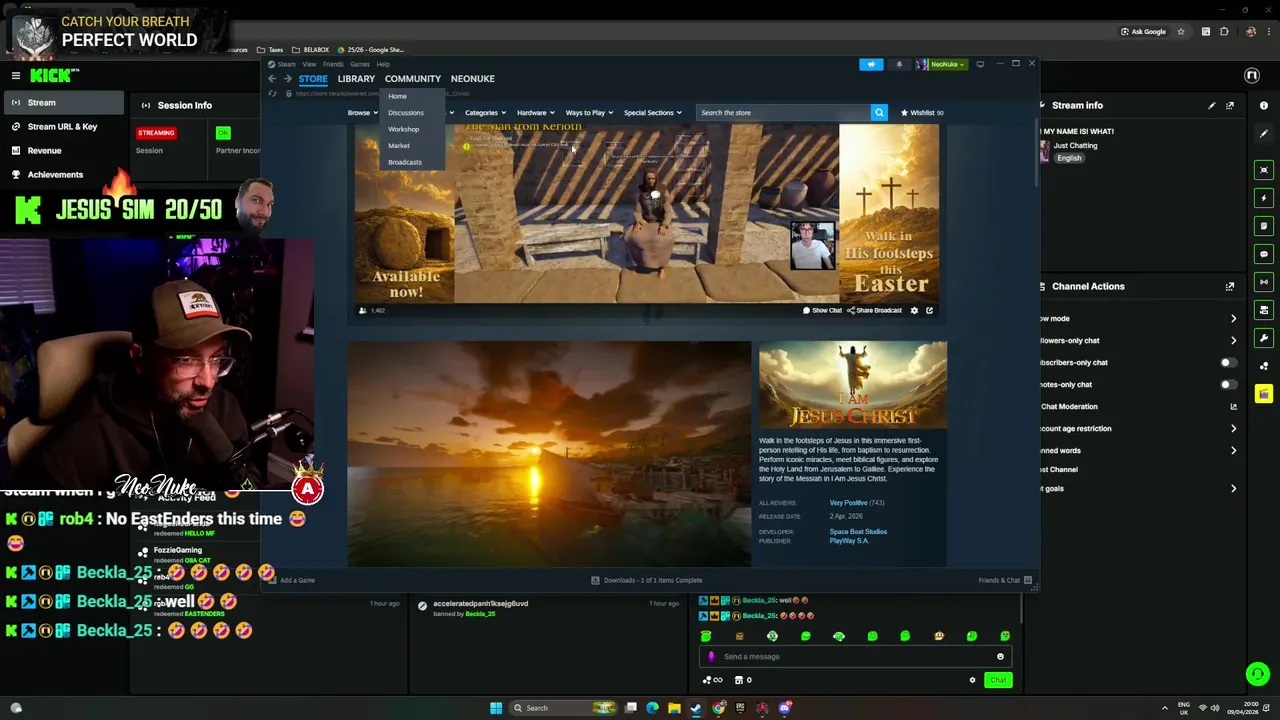The width and height of the screenshot is (1280, 720).
Task: Select Workshop in Community menu
Action: point(404,129)
